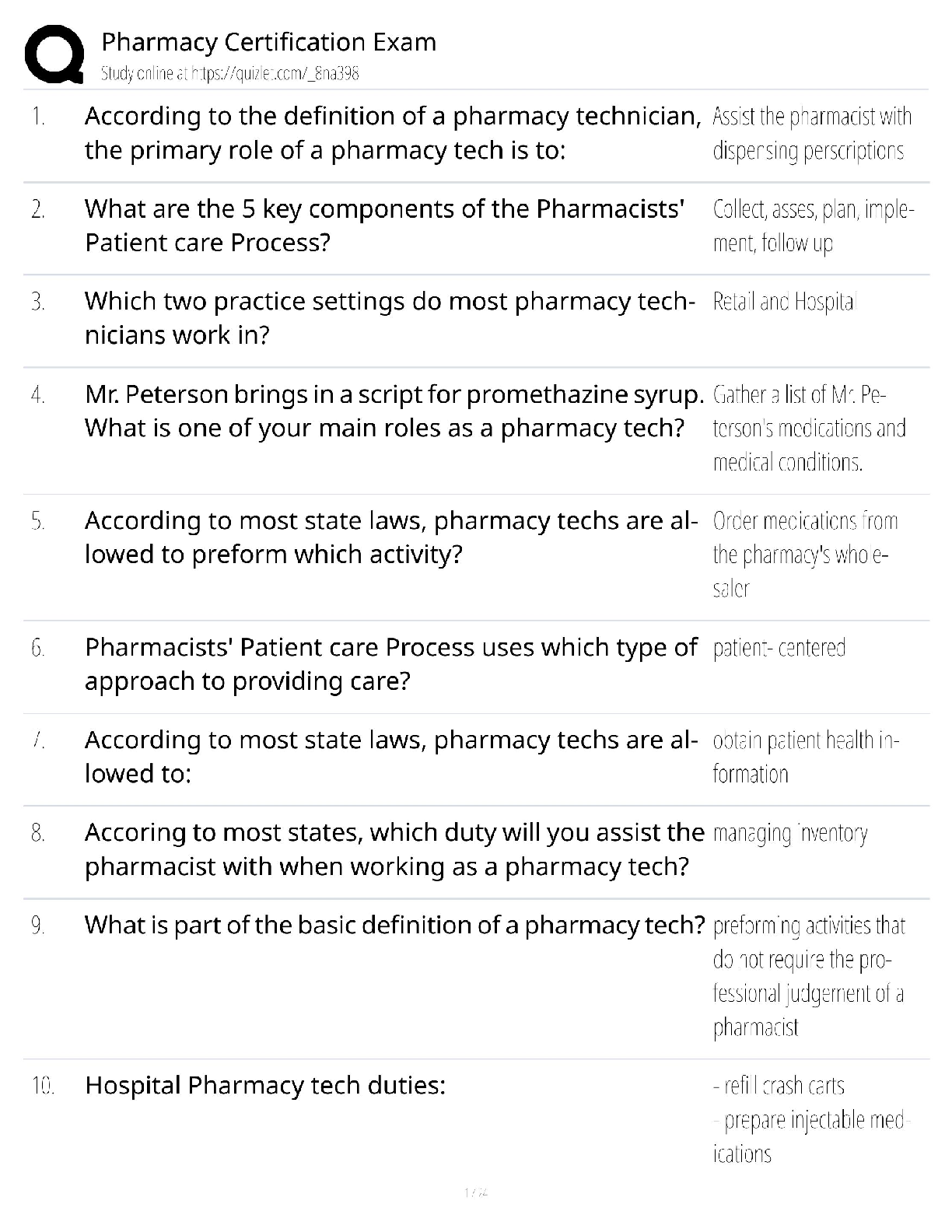Click the 'obtain patient health information' answer
952x1232 pixels.
(x=805, y=757)
